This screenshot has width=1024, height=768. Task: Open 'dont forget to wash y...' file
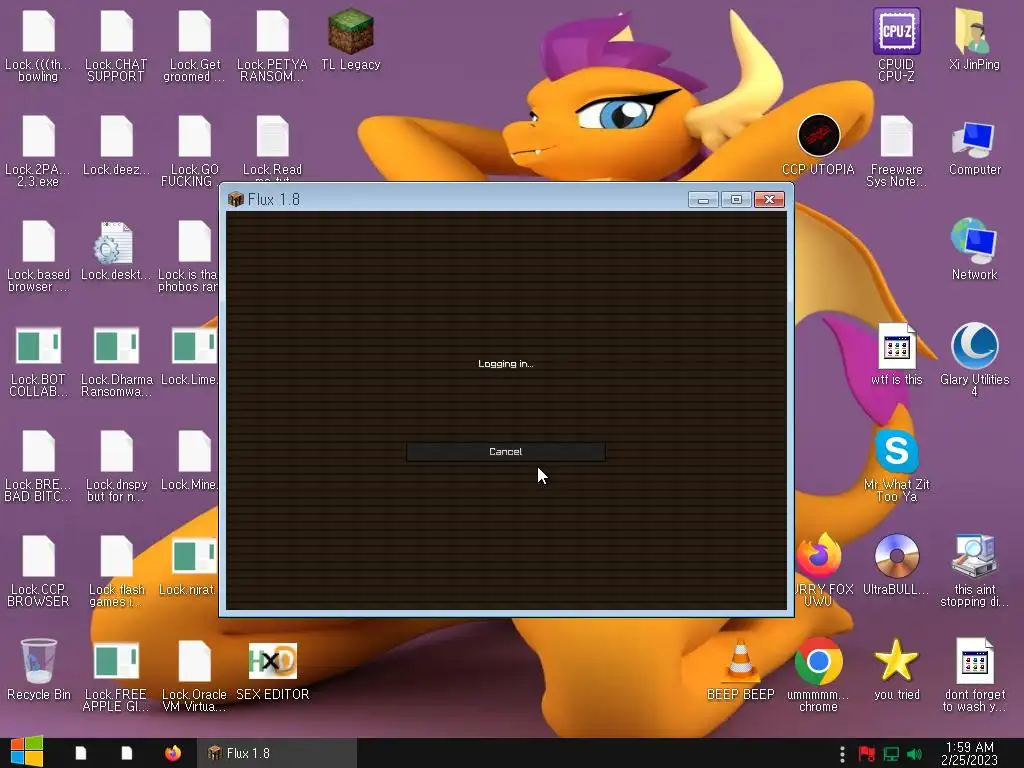(x=974, y=675)
